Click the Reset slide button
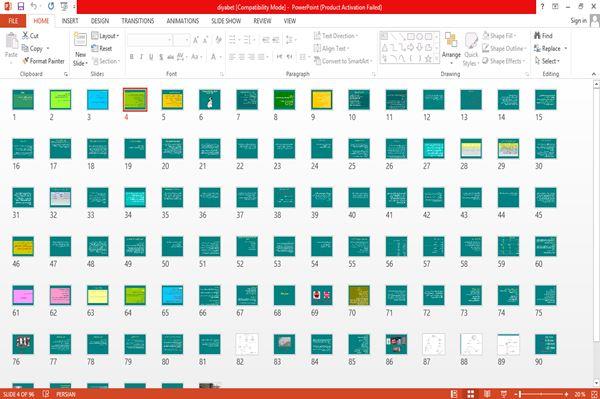This screenshot has height=399, width=600. [102, 49]
